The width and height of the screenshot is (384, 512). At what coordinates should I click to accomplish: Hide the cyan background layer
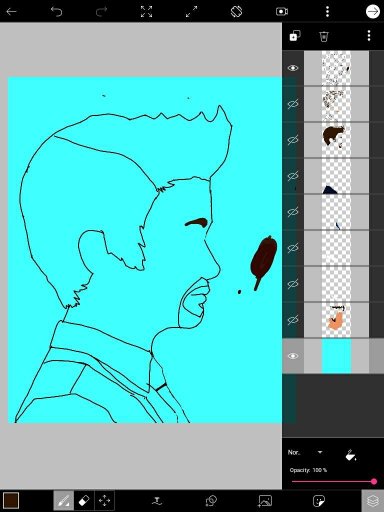pos(293,356)
